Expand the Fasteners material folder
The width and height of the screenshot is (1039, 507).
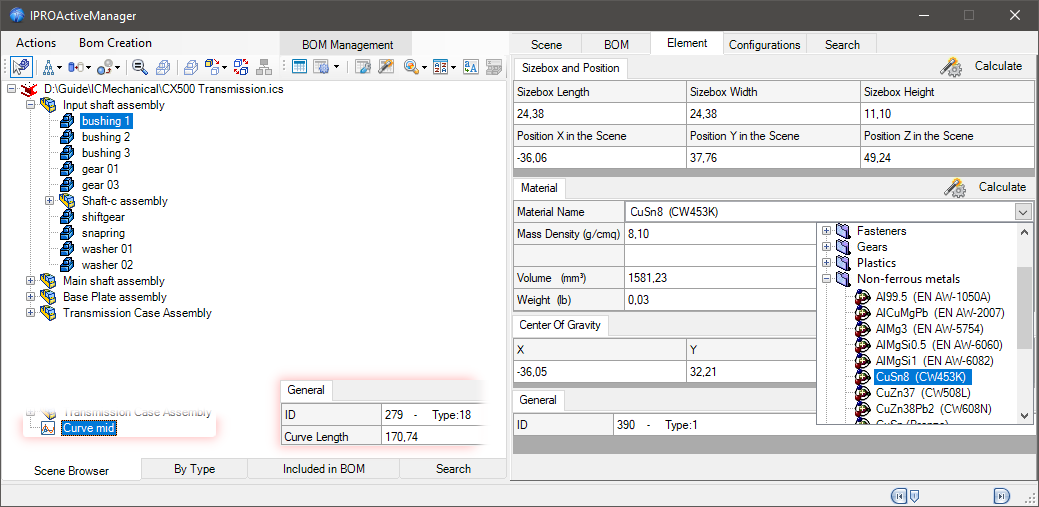(x=826, y=231)
